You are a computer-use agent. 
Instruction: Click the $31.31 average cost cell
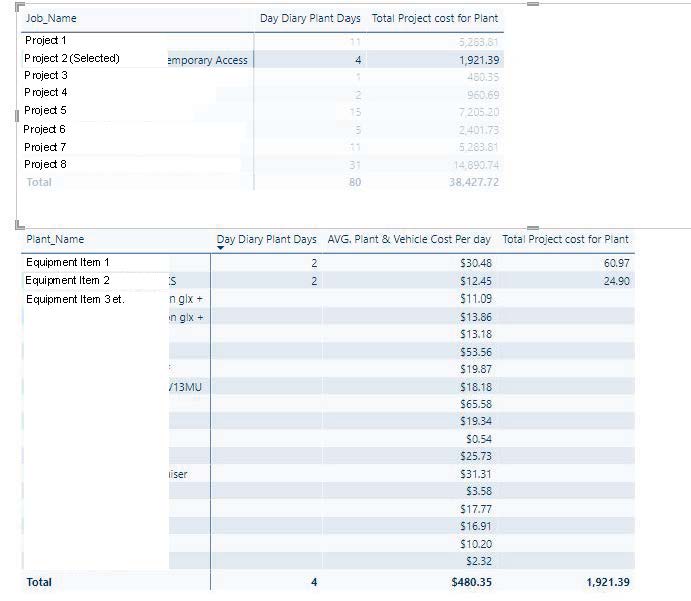point(476,474)
